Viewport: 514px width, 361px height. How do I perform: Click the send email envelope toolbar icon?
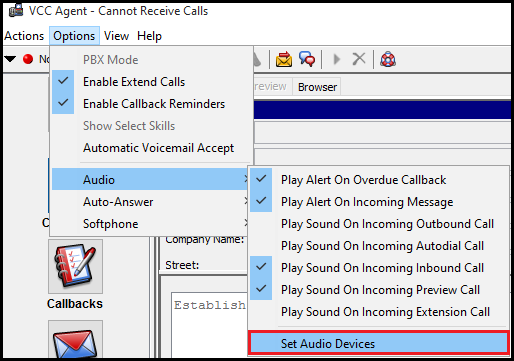(284, 59)
